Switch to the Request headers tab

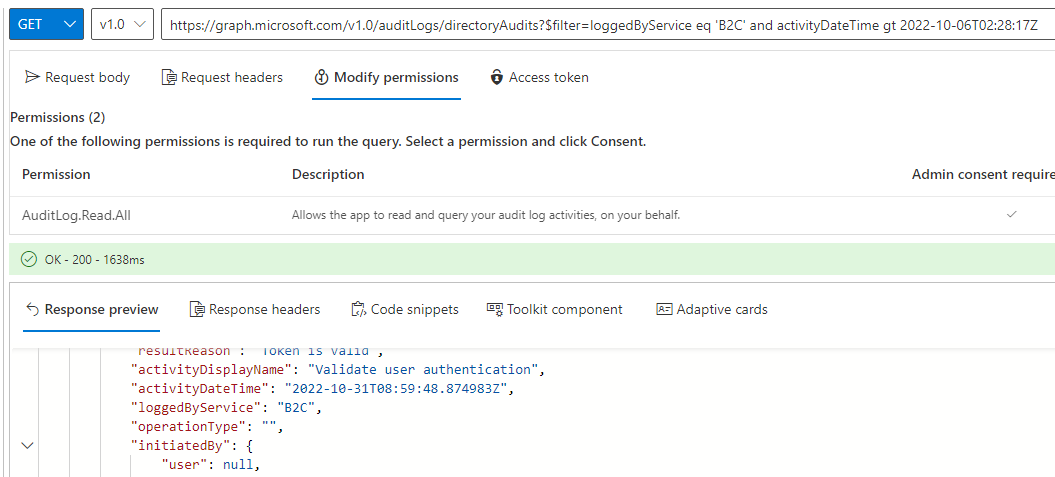point(223,77)
